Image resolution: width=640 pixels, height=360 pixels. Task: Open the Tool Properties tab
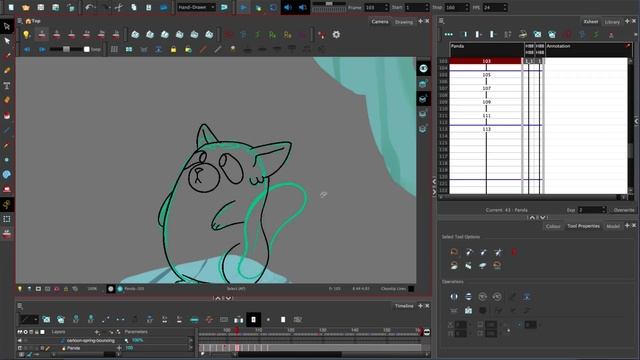pos(583,226)
